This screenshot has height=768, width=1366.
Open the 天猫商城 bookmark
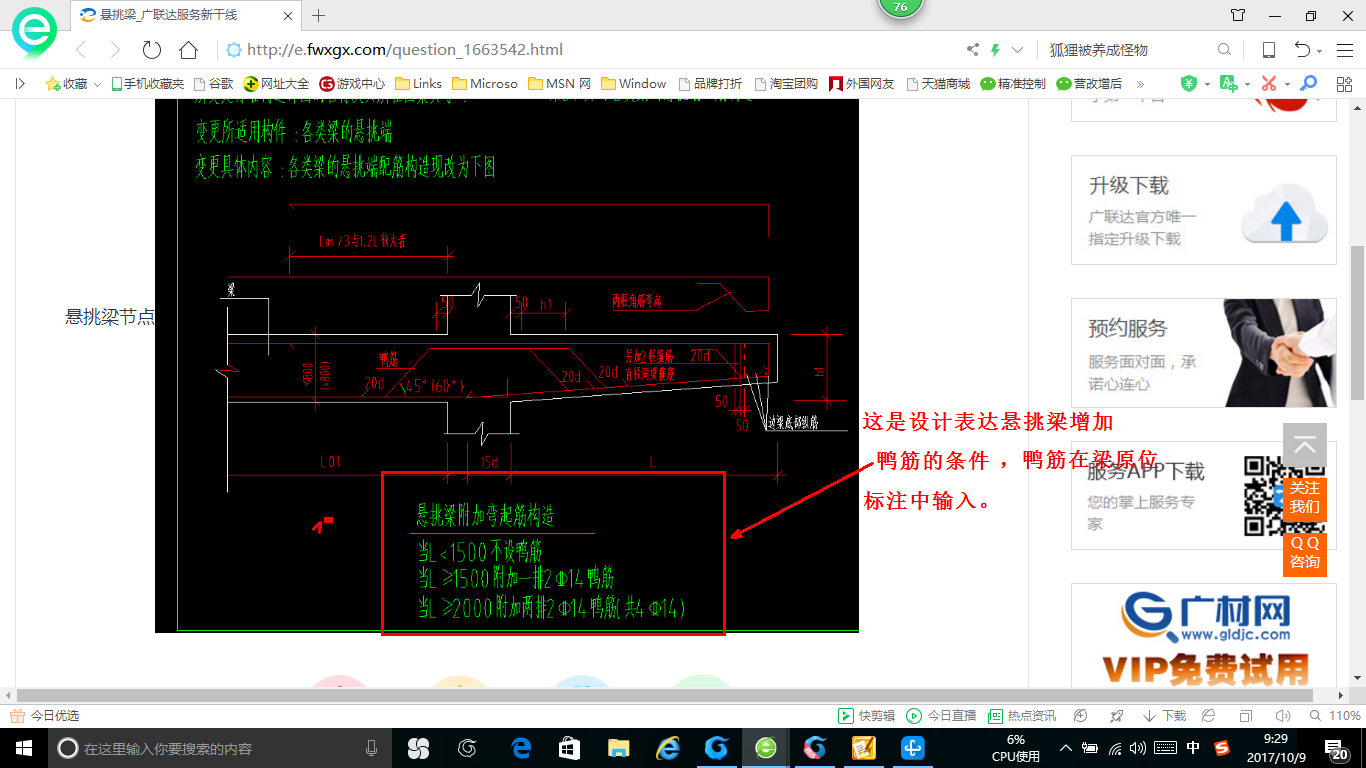pos(938,84)
